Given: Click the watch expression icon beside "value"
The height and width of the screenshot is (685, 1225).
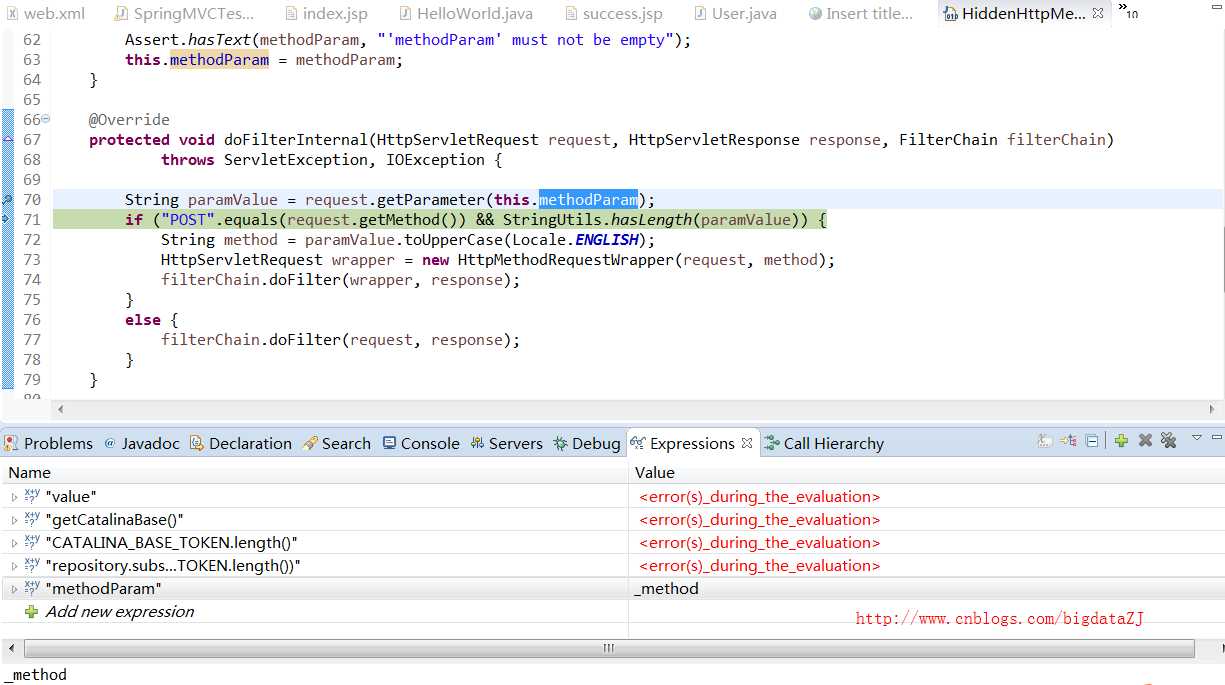Looking at the screenshot, I should coord(32,496).
